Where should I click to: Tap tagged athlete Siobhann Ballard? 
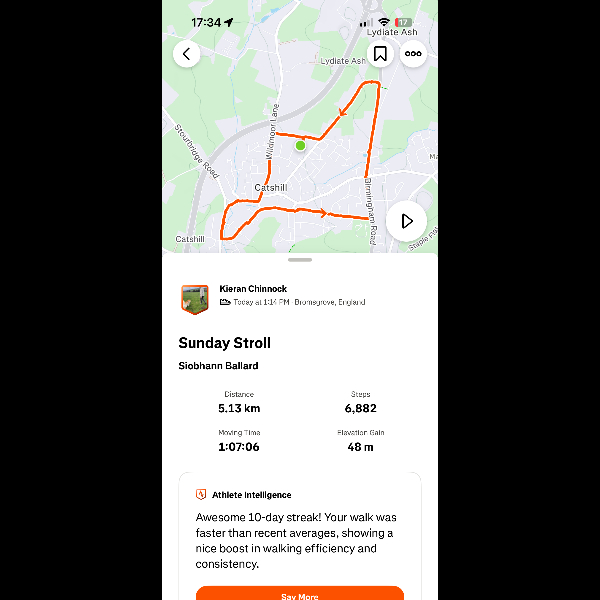coord(218,366)
